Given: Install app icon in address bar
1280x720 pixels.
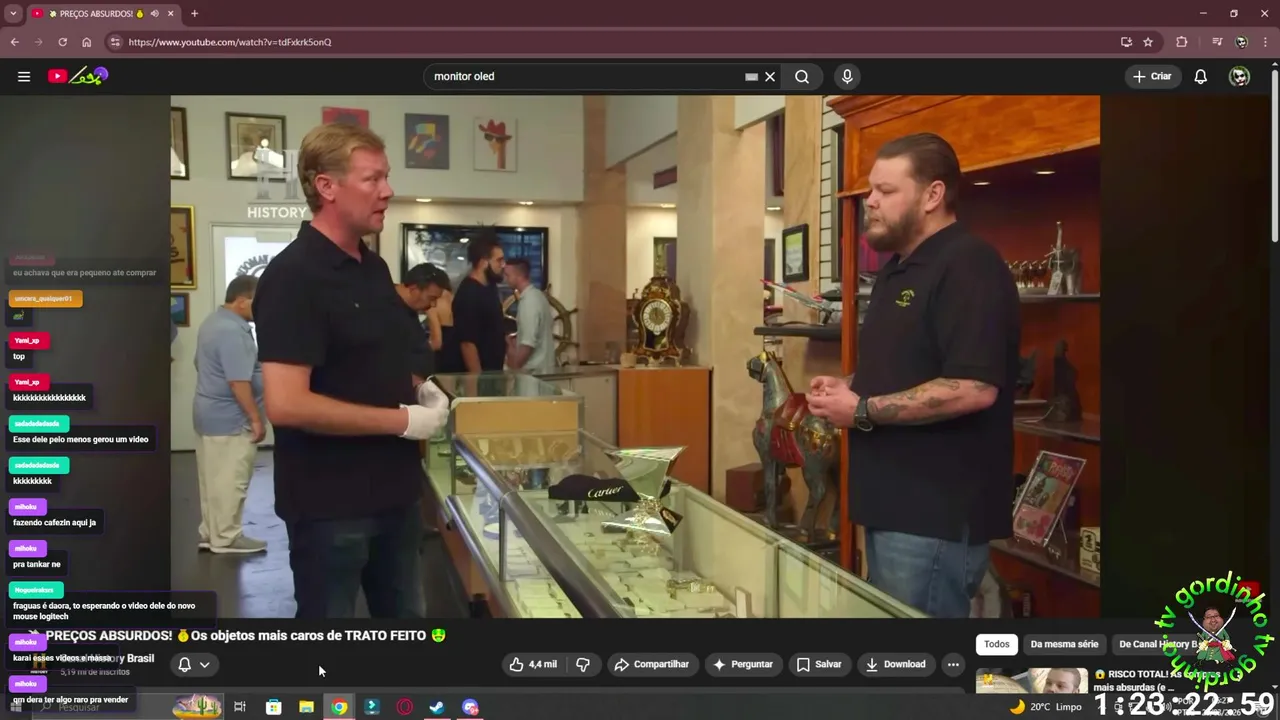Looking at the screenshot, I should (x=1126, y=42).
